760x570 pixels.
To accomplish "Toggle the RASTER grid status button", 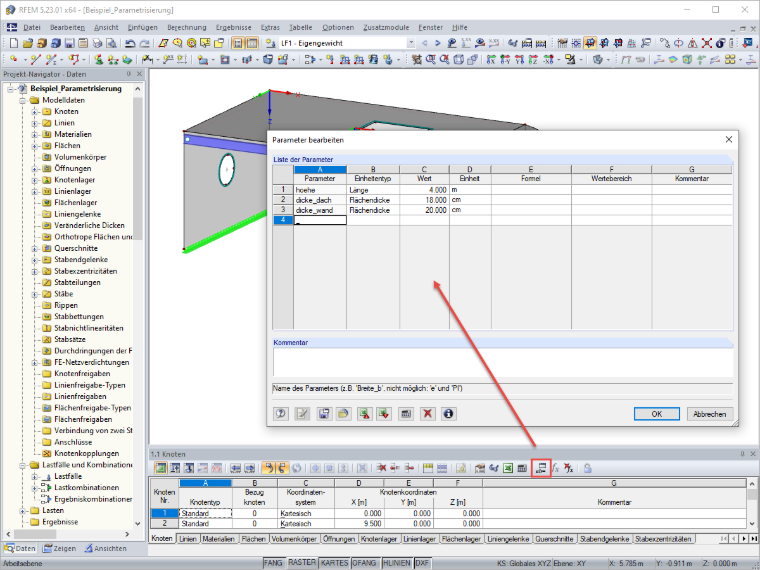I will (x=301, y=563).
